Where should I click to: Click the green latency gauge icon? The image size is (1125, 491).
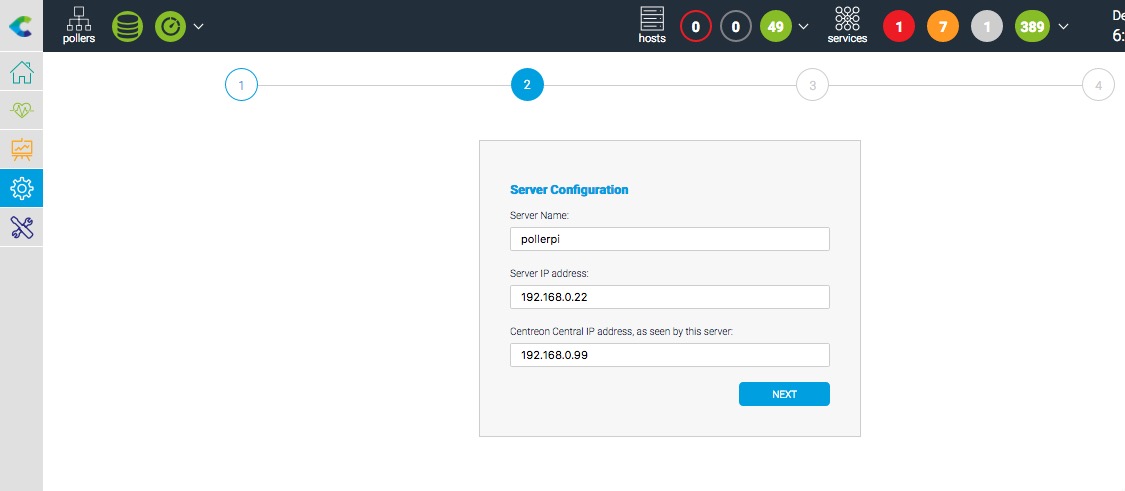170,26
